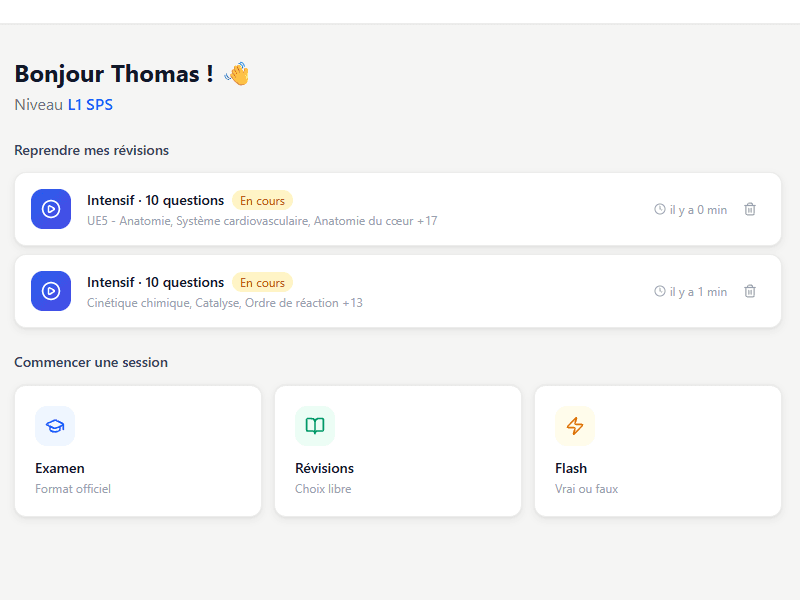
Task: Start a Révisions session card
Action: coord(398,451)
